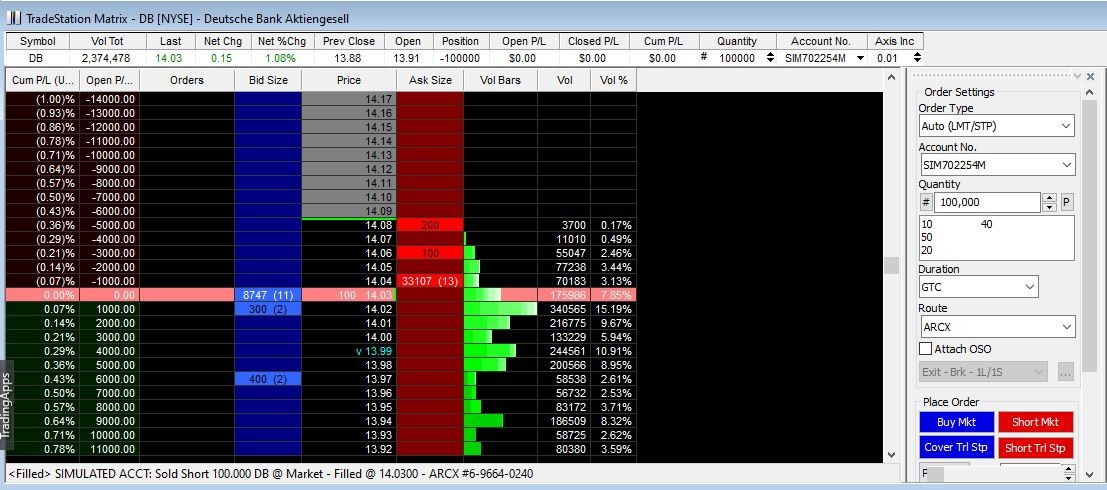Screen dimensions: 1107x490
Task: Click the Price column header
Action: coord(349,80)
